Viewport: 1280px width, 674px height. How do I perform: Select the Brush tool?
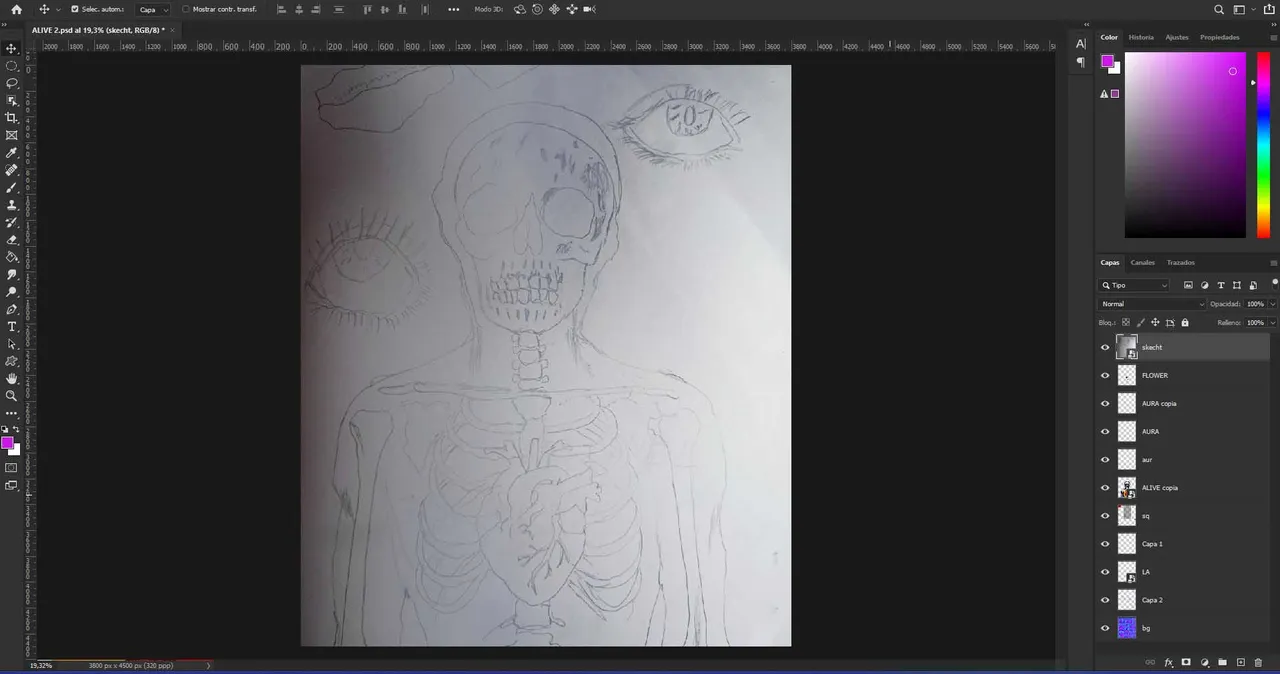point(12,187)
